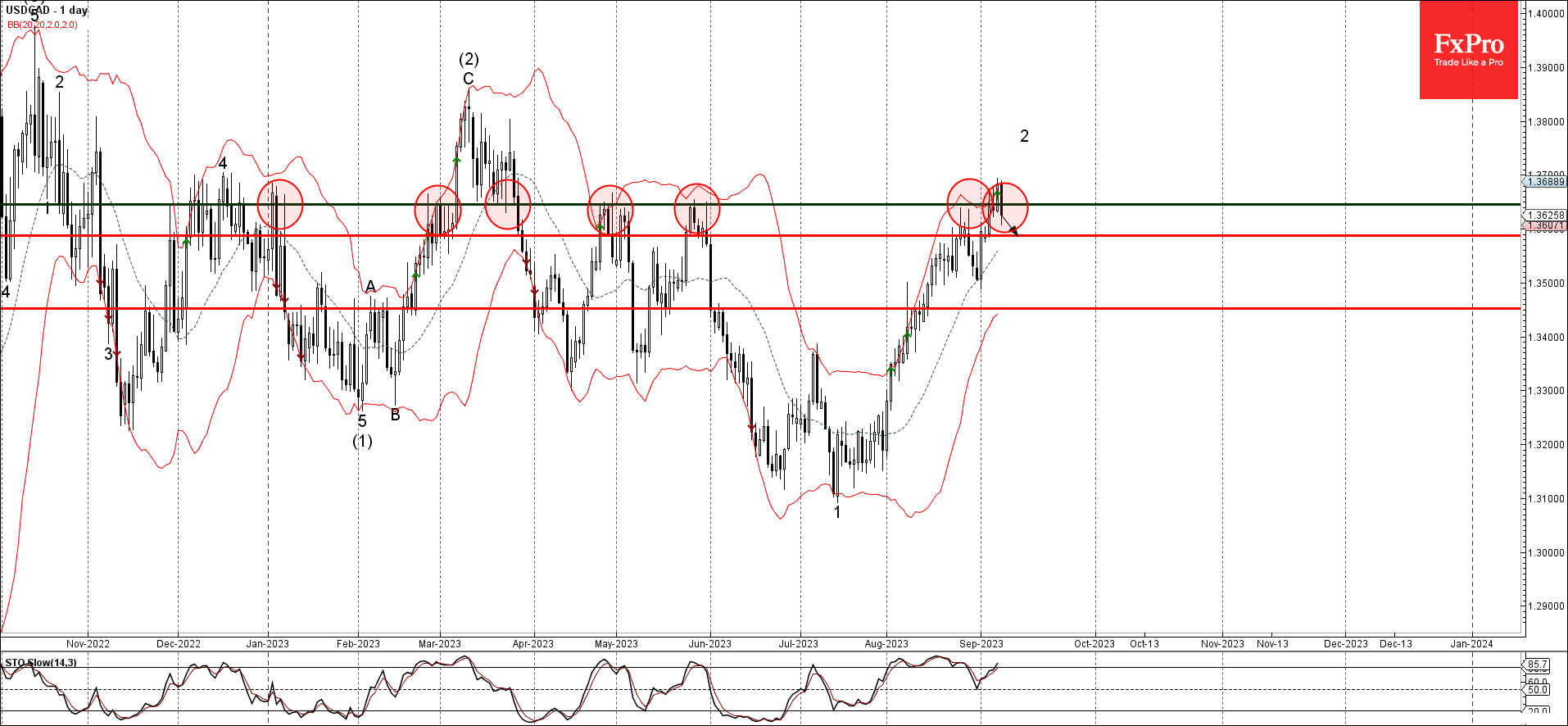Click the red circle over Jan-2023 candles
Screen dimensions: 1568x726
[280, 204]
